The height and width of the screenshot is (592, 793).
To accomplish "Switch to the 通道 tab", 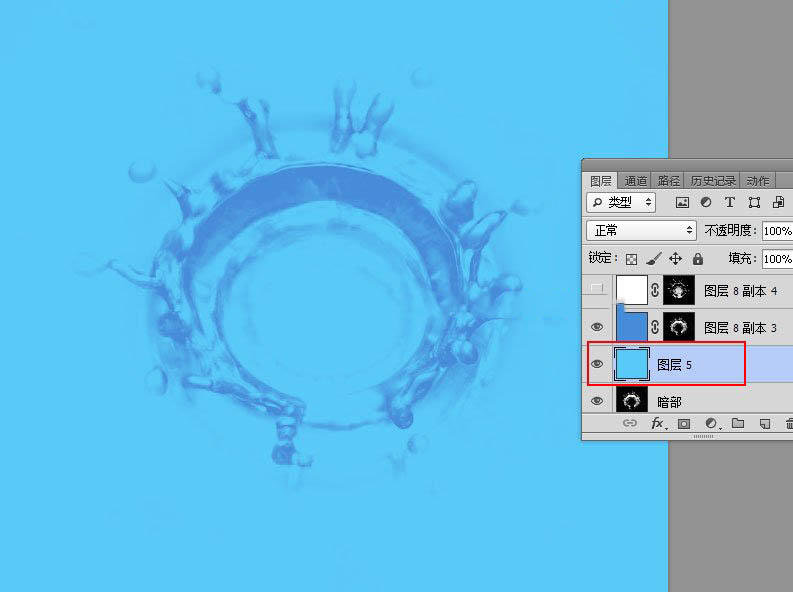I will 635,181.
